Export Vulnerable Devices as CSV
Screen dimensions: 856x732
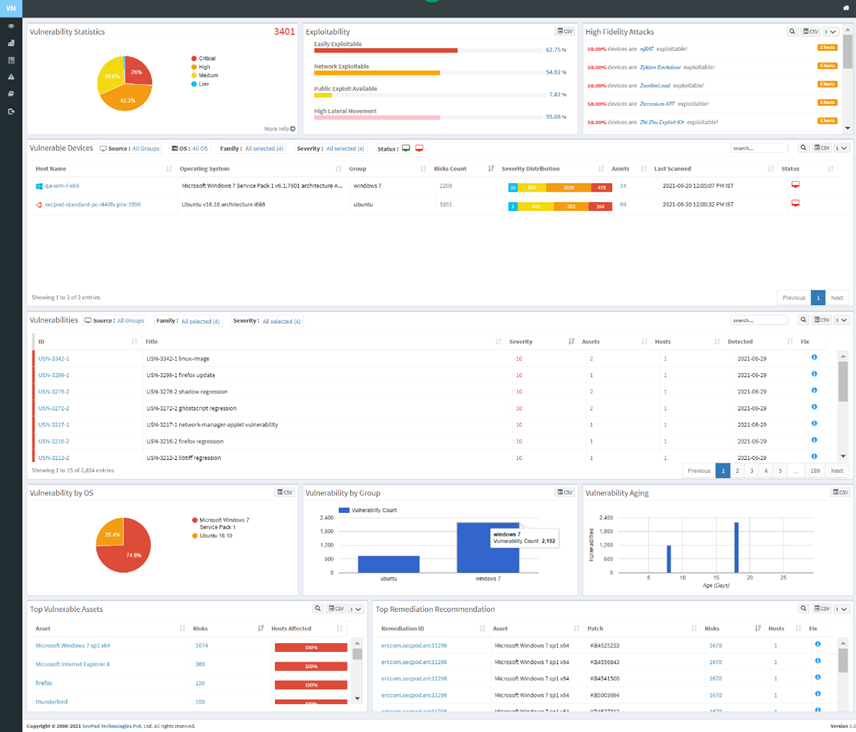[822, 148]
